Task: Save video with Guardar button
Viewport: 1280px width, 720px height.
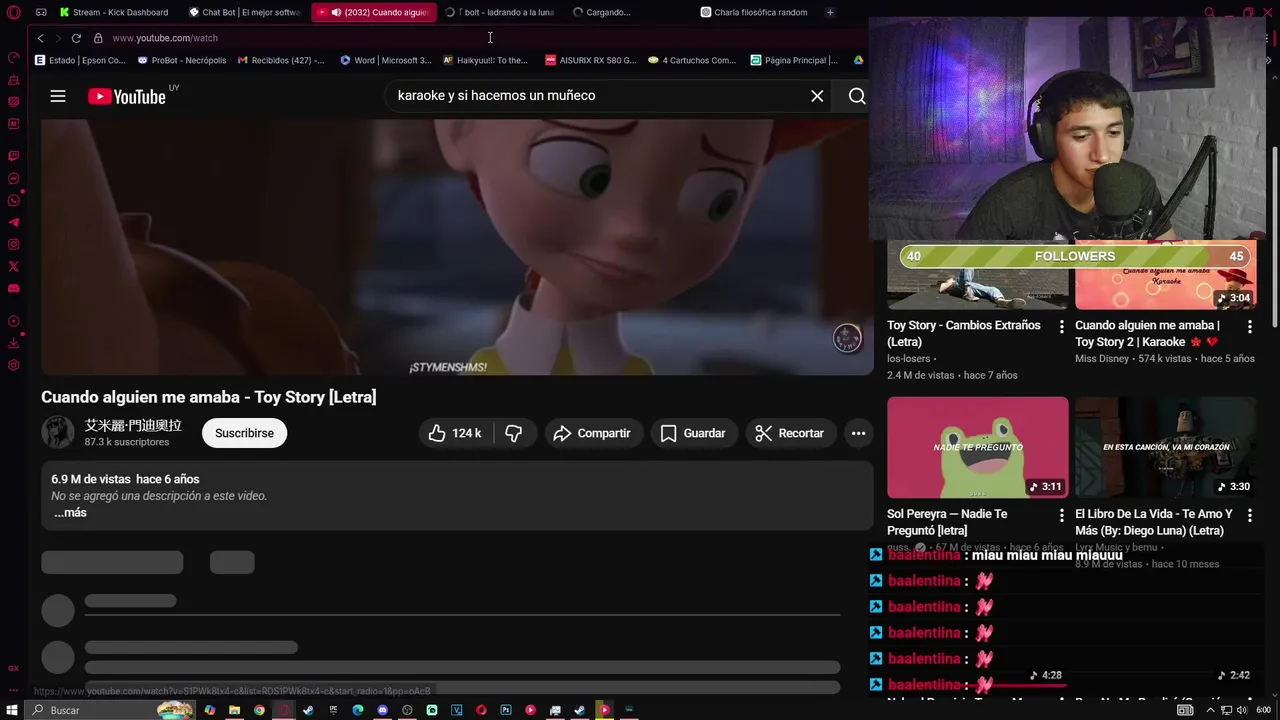Action: coord(693,433)
